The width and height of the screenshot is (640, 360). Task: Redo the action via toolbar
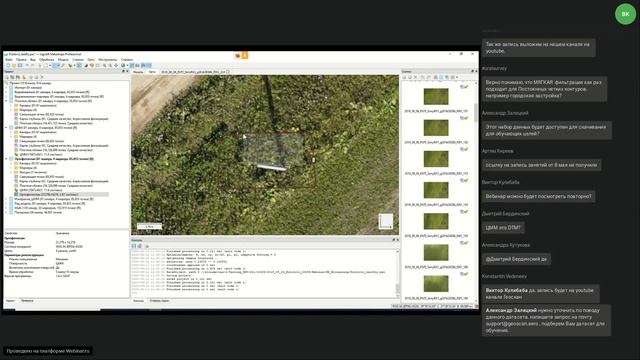[33, 65]
